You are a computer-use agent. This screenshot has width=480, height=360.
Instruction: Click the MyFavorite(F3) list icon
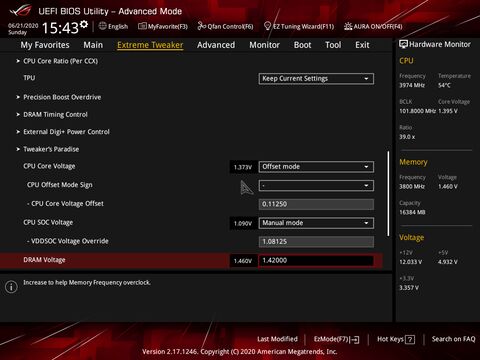142,26
